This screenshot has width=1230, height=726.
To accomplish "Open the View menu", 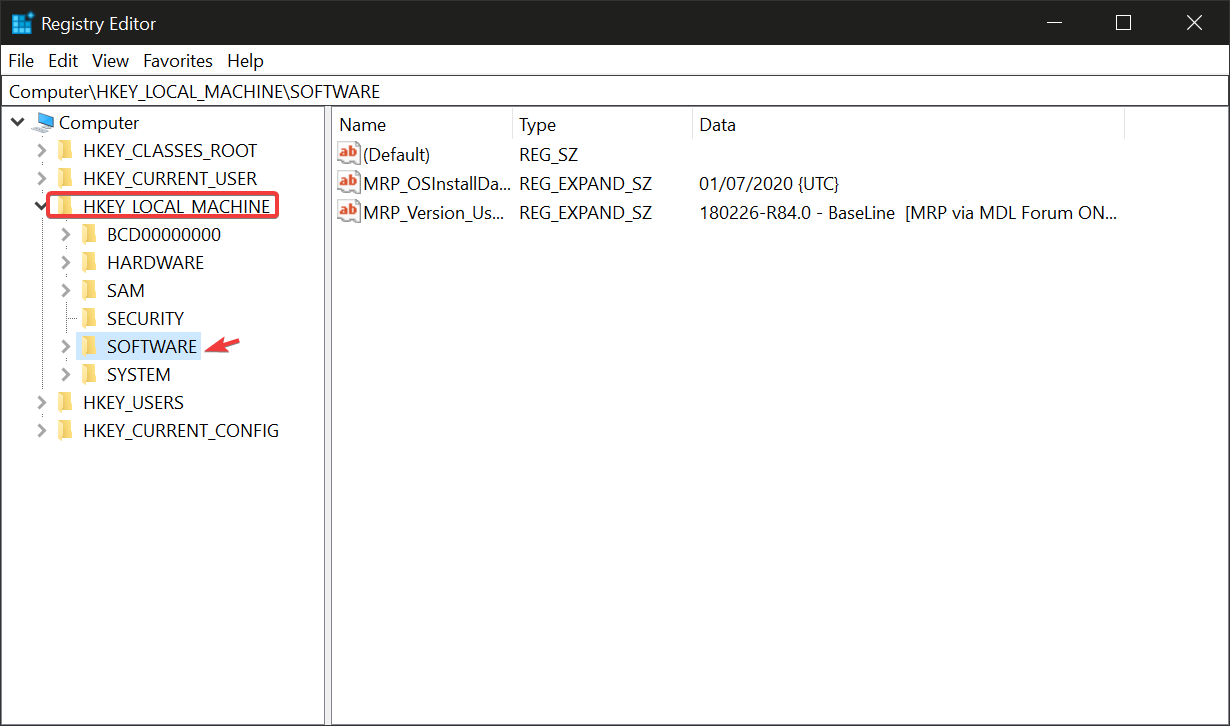I will point(111,61).
